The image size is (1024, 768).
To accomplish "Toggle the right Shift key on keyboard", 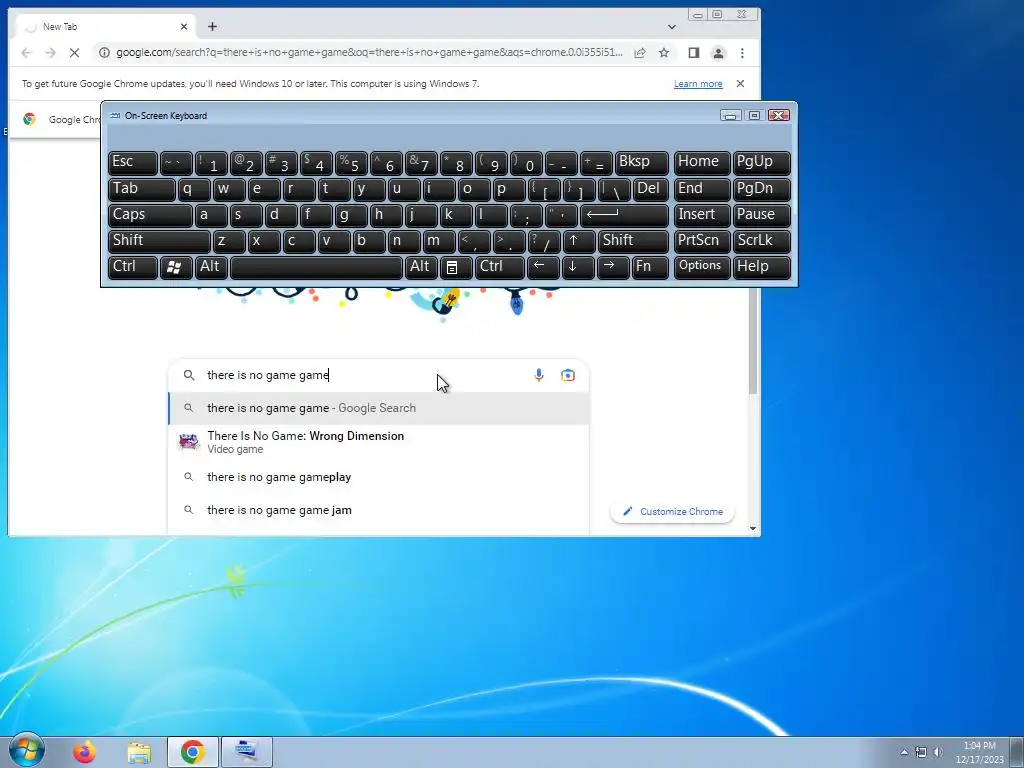I will tap(633, 241).
